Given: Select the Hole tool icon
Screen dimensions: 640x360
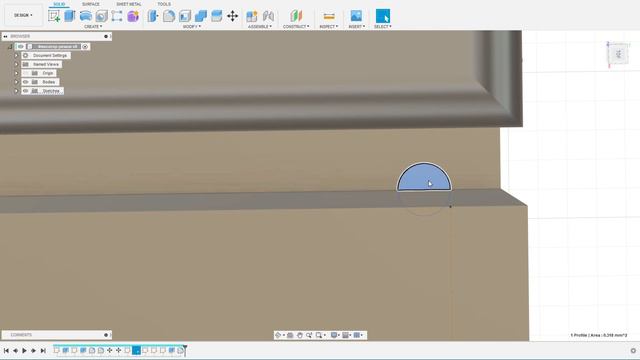Looking at the screenshot, I should [101, 16].
